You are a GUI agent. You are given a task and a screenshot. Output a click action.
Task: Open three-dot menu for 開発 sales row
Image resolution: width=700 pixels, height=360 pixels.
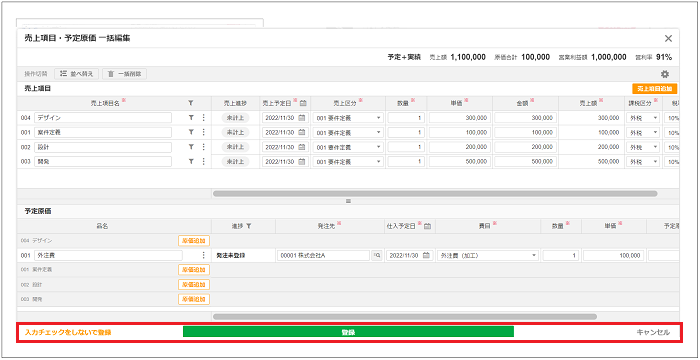coord(204,161)
